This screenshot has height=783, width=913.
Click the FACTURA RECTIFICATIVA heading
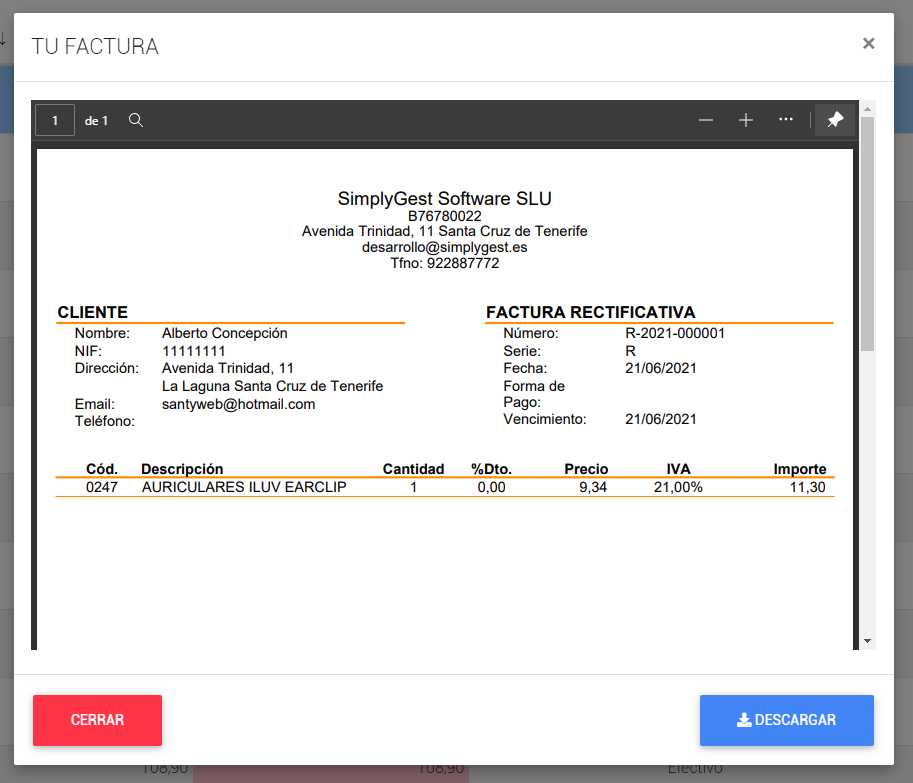590,312
